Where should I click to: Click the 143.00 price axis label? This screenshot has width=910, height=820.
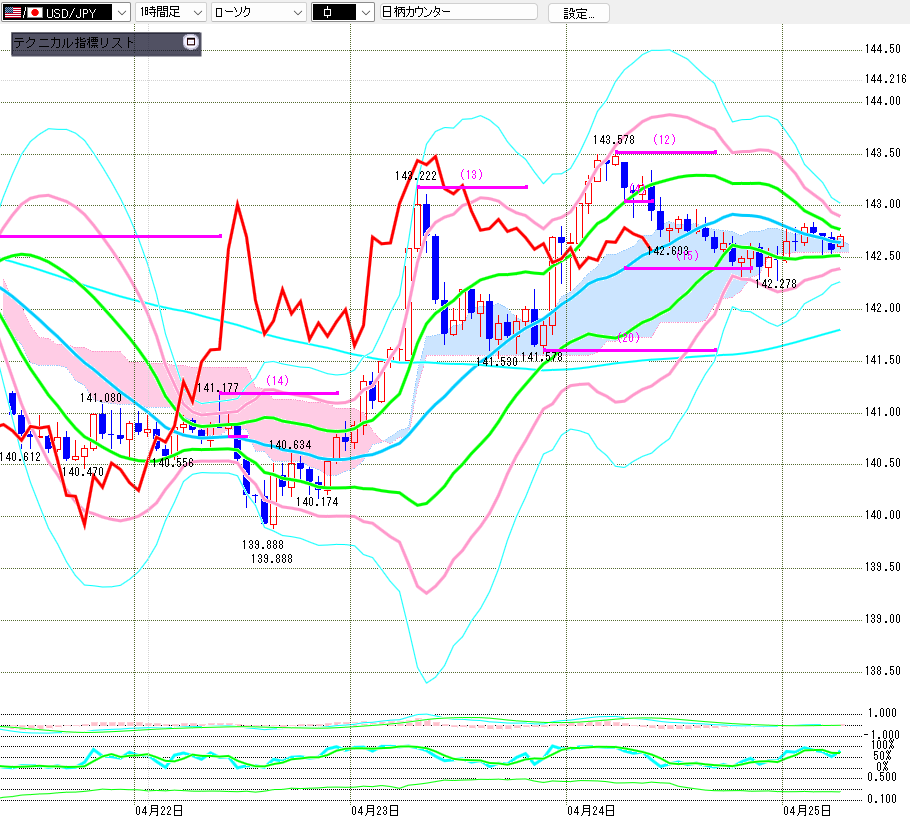coord(882,204)
